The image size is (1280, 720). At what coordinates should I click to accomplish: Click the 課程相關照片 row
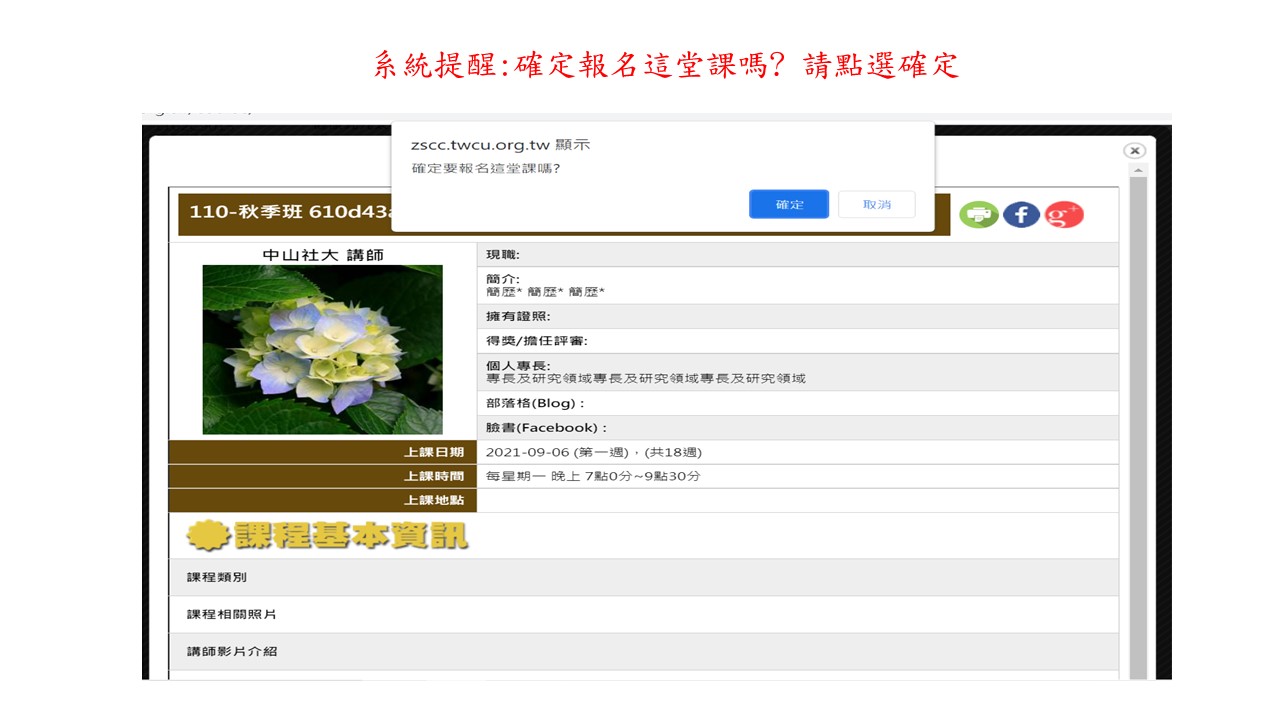click(x=644, y=614)
